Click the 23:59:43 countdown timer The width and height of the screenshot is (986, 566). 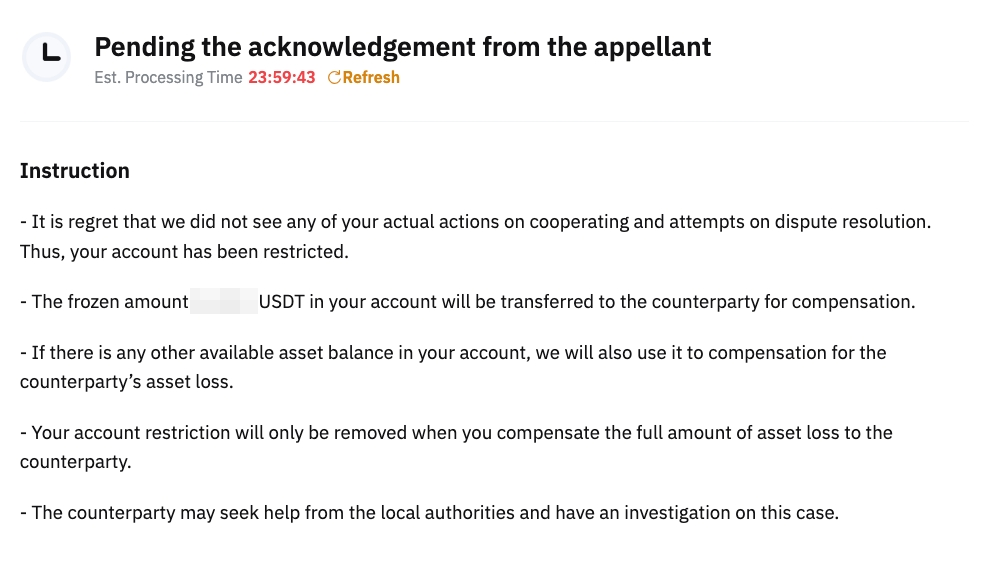(281, 78)
